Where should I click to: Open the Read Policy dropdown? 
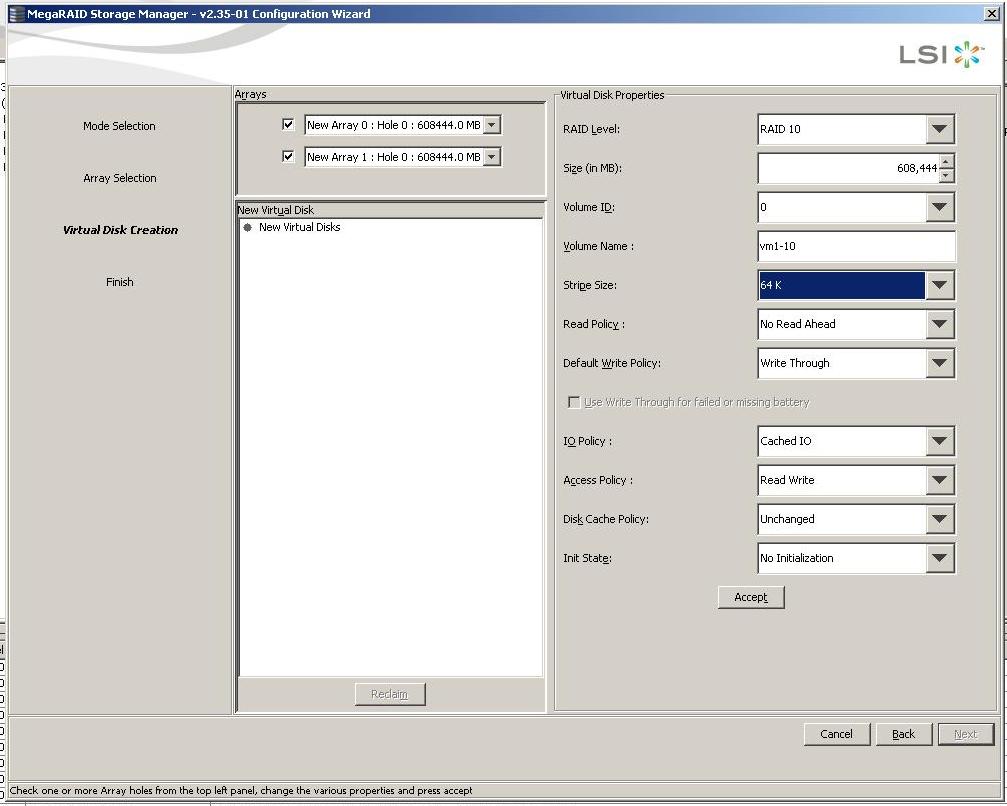click(938, 324)
